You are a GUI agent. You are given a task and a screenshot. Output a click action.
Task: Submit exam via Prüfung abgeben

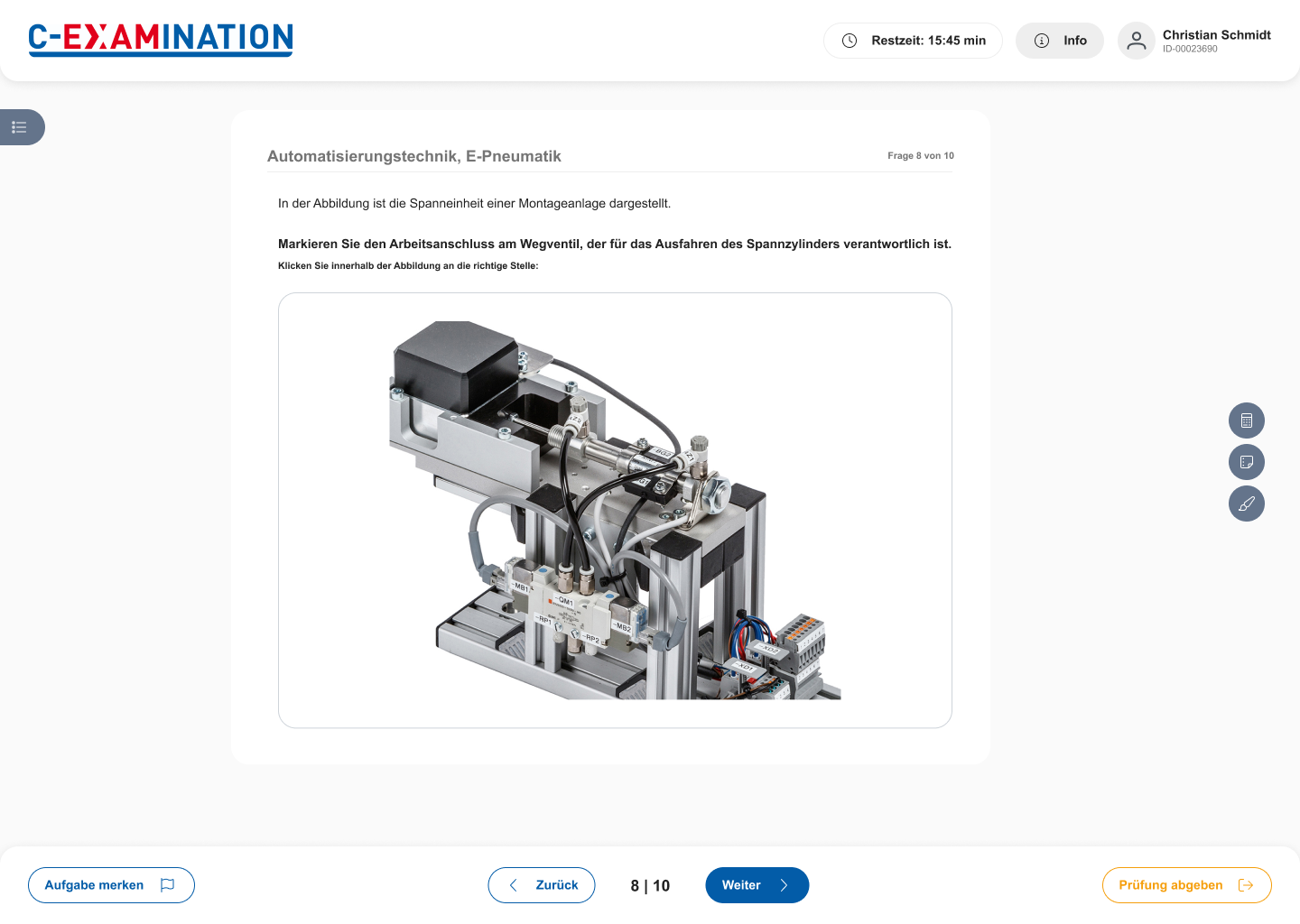click(x=1187, y=885)
